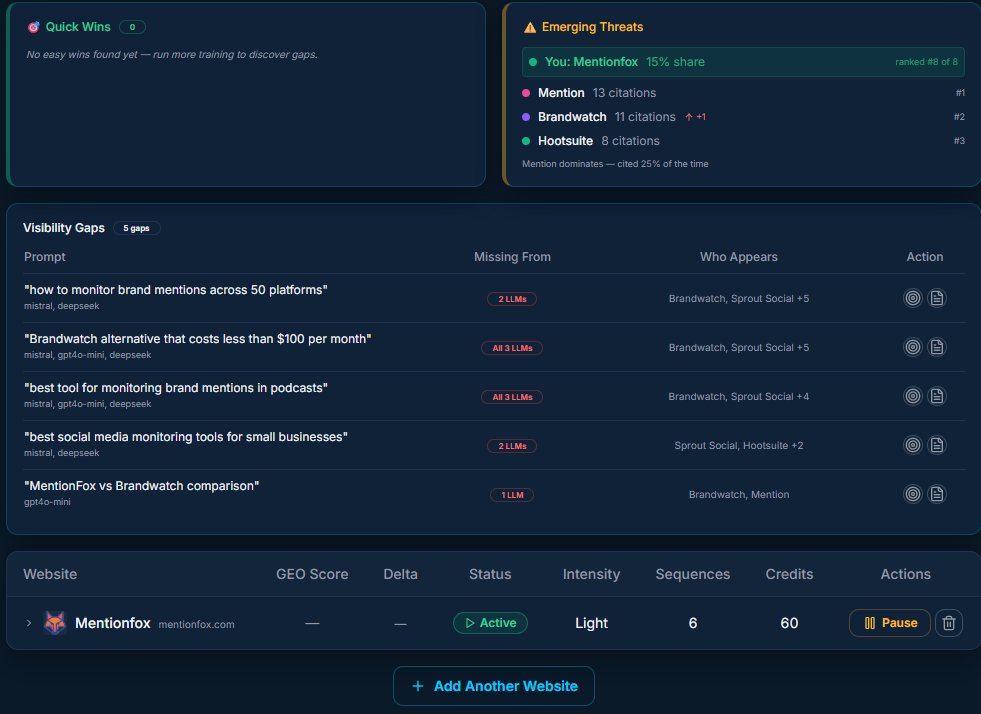Click the Missing From column header
This screenshot has width=981, height=714.
512,257
